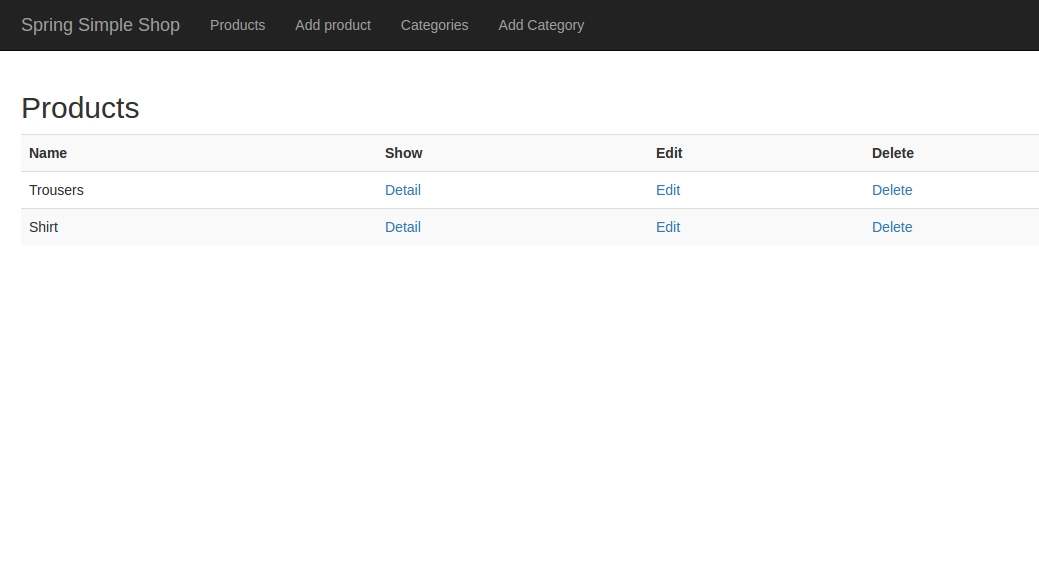Delete the Shirt product
This screenshot has height=564, width=1039.
click(892, 227)
